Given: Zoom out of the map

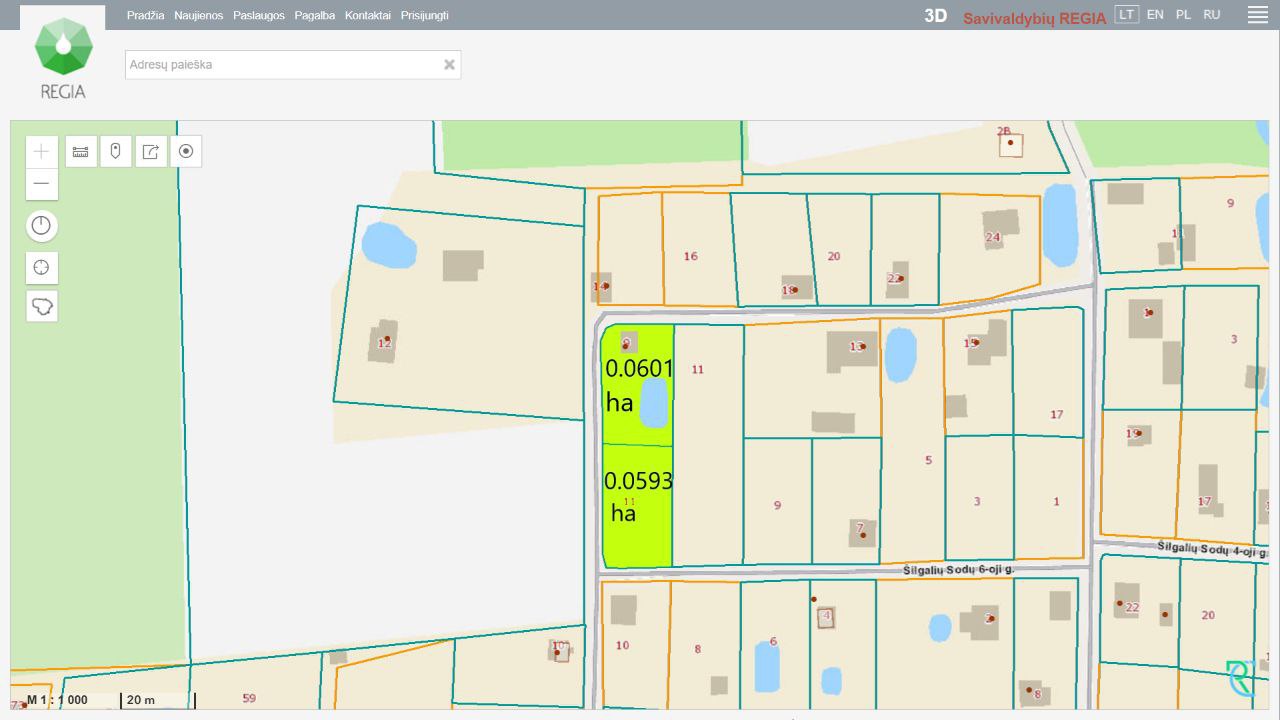Looking at the screenshot, I should 41,185.
